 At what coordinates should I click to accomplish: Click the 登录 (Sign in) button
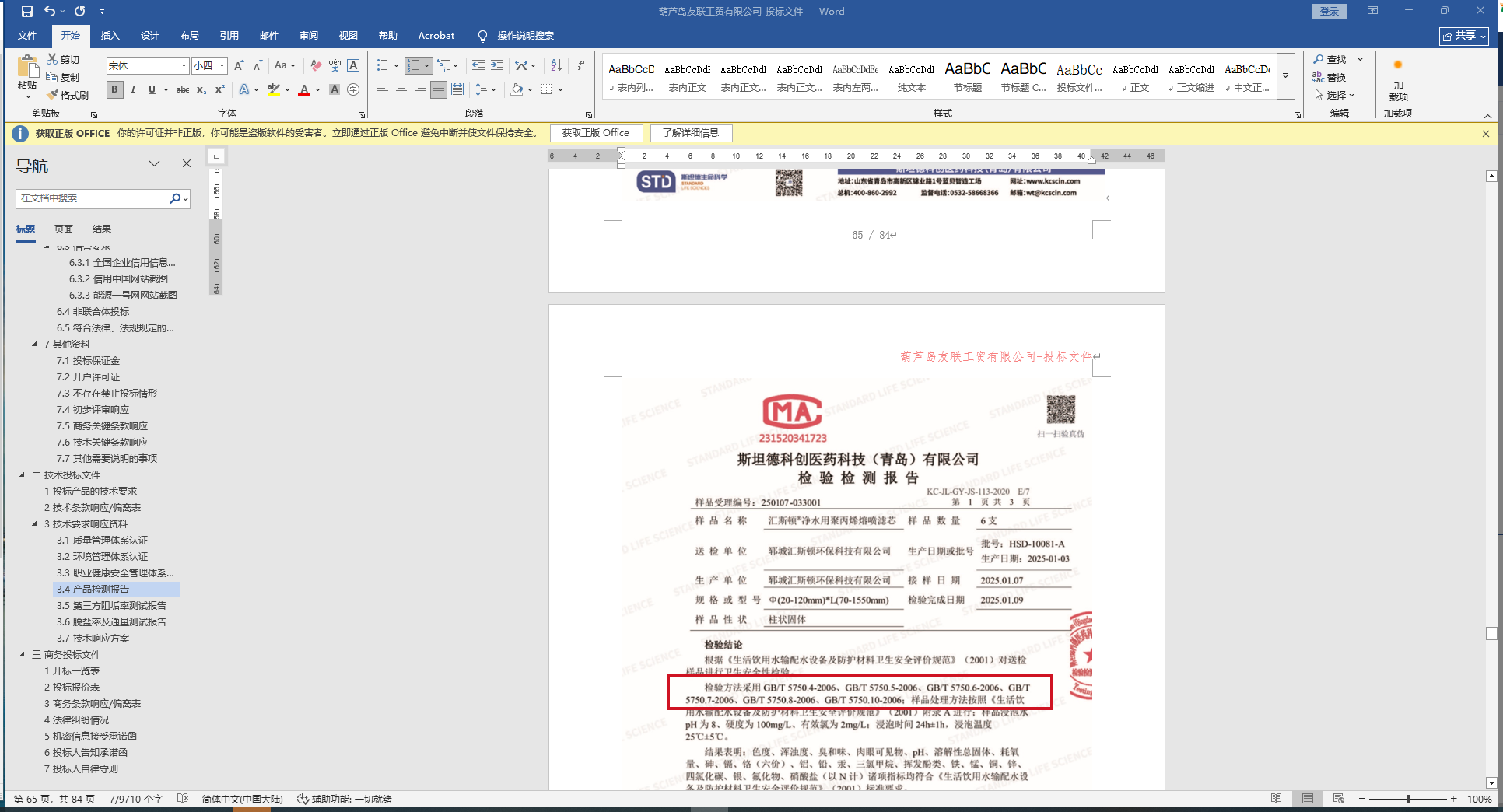pos(1329,11)
